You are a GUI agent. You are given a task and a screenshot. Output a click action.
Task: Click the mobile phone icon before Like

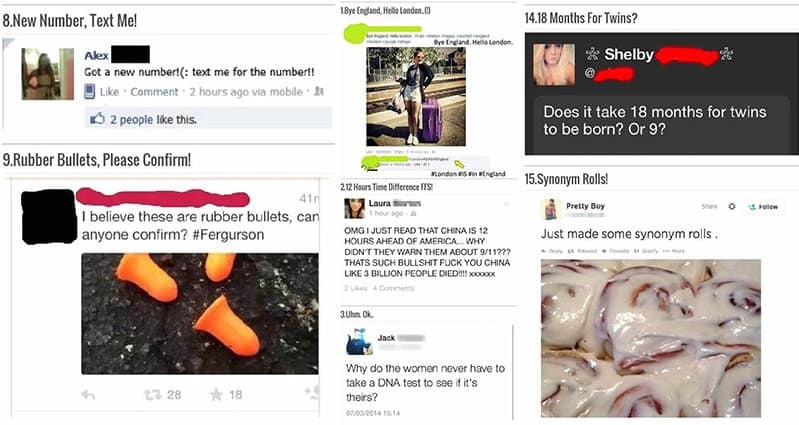89,92
